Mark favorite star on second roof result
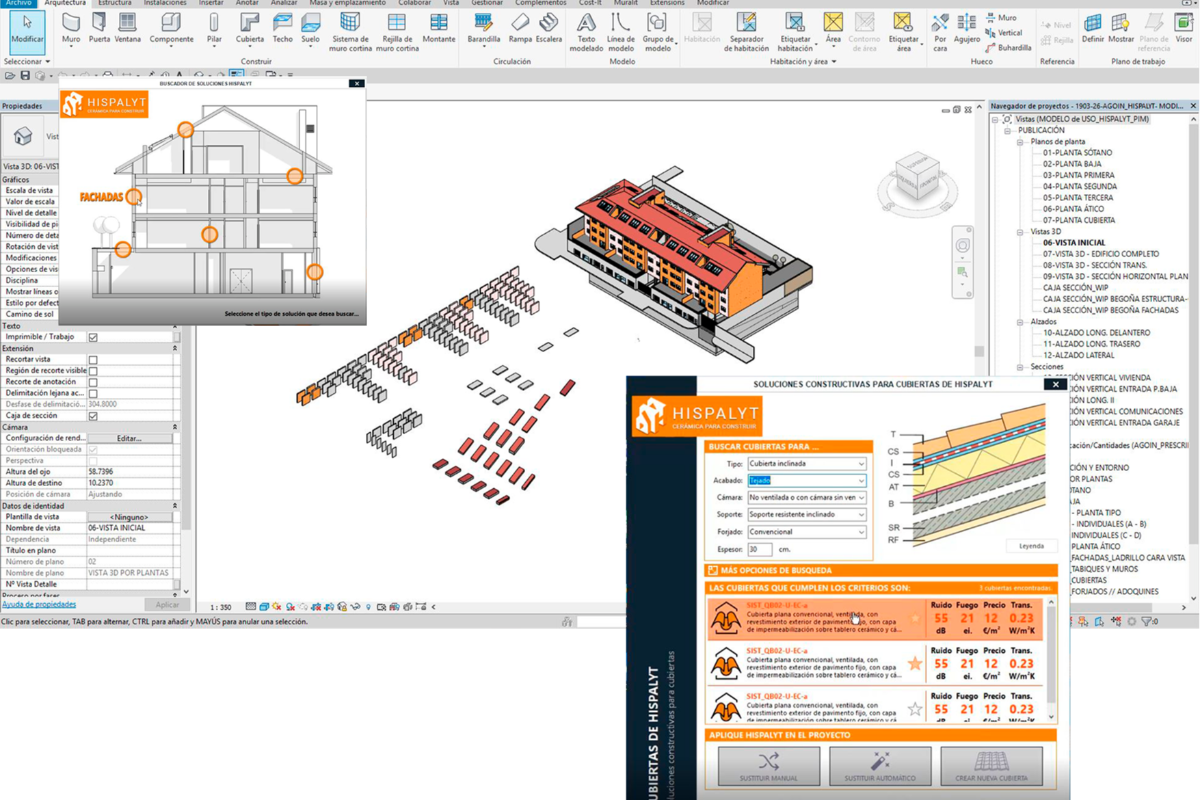The height and width of the screenshot is (800, 1200). pos(915,664)
